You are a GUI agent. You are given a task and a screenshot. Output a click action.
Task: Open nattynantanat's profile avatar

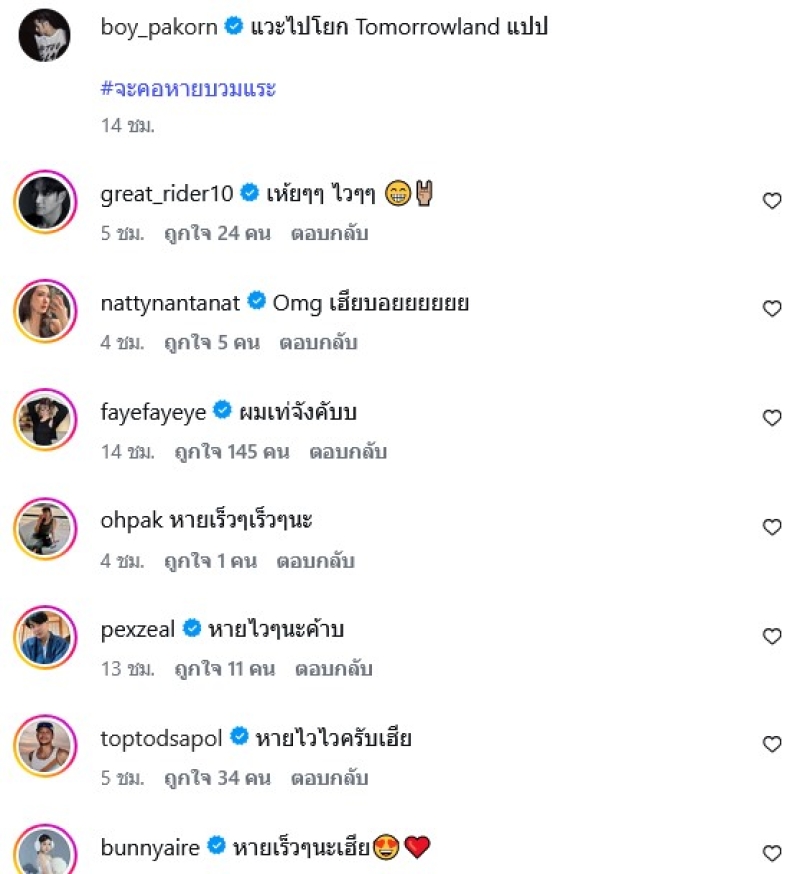pyautogui.click(x=45, y=311)
